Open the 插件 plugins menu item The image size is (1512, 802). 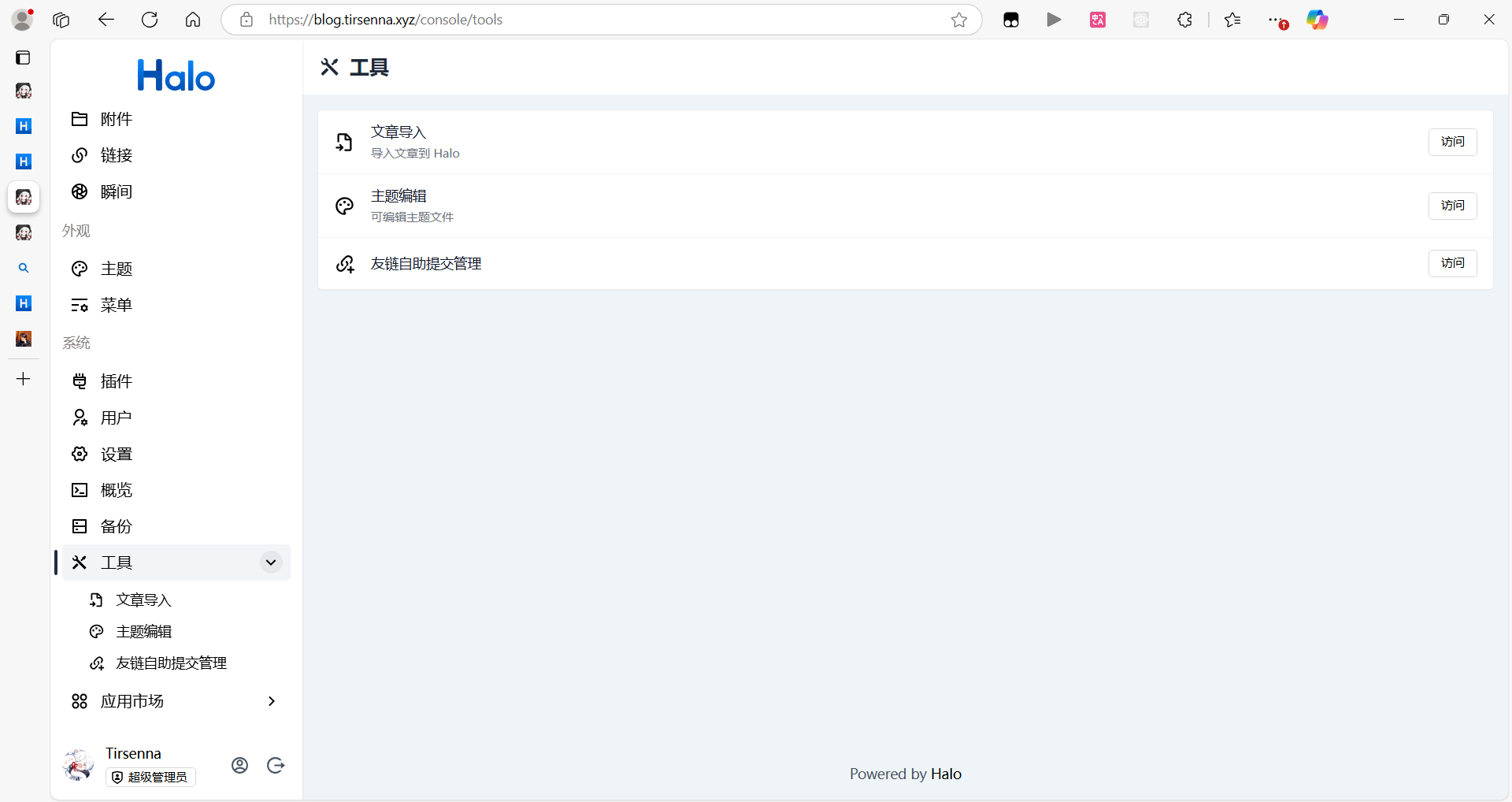pos(116,381)
